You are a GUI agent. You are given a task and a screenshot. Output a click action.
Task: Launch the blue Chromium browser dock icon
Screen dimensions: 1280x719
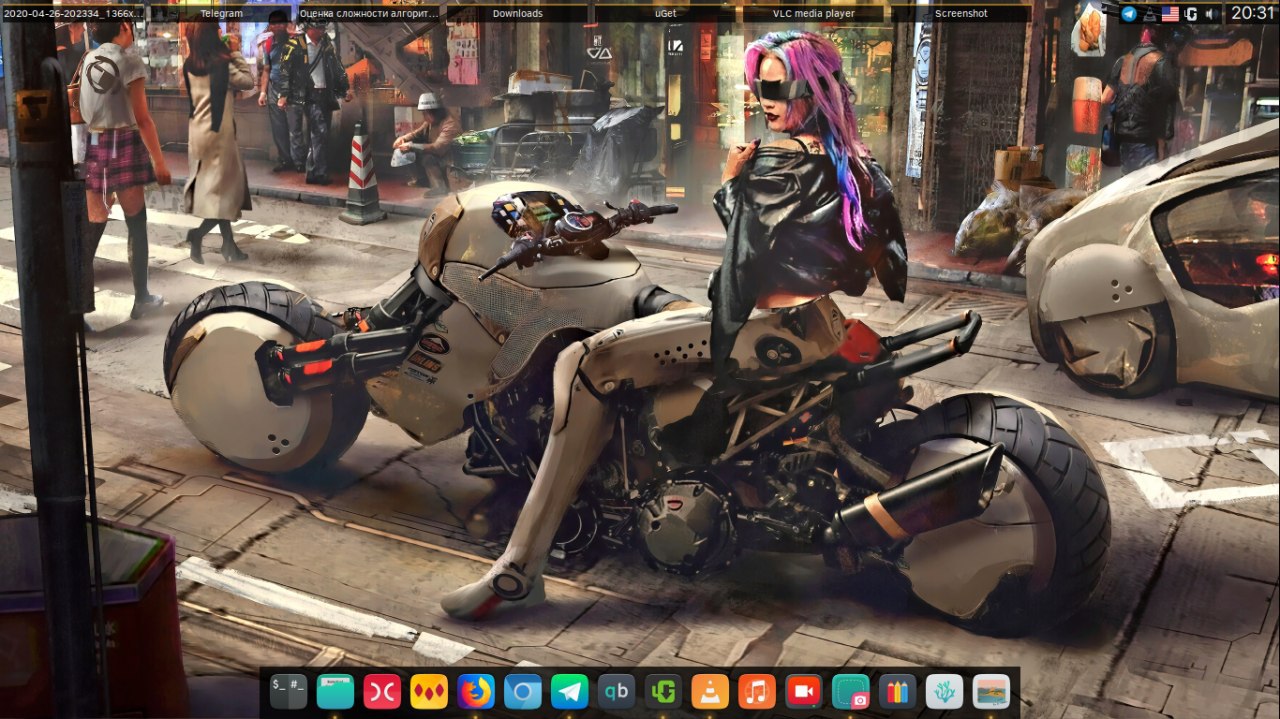click(x=523, y=691)
